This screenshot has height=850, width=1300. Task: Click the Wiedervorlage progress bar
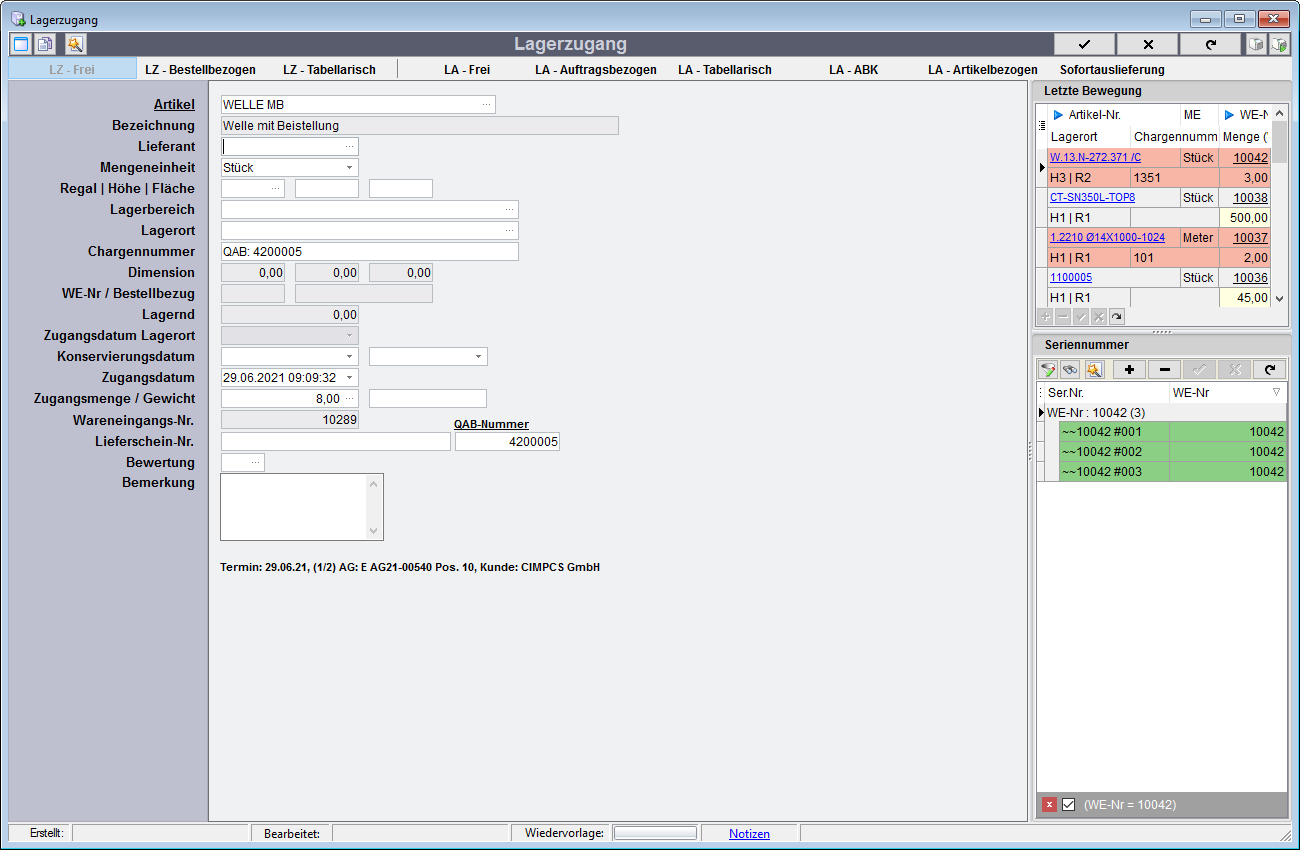(655, 833)
